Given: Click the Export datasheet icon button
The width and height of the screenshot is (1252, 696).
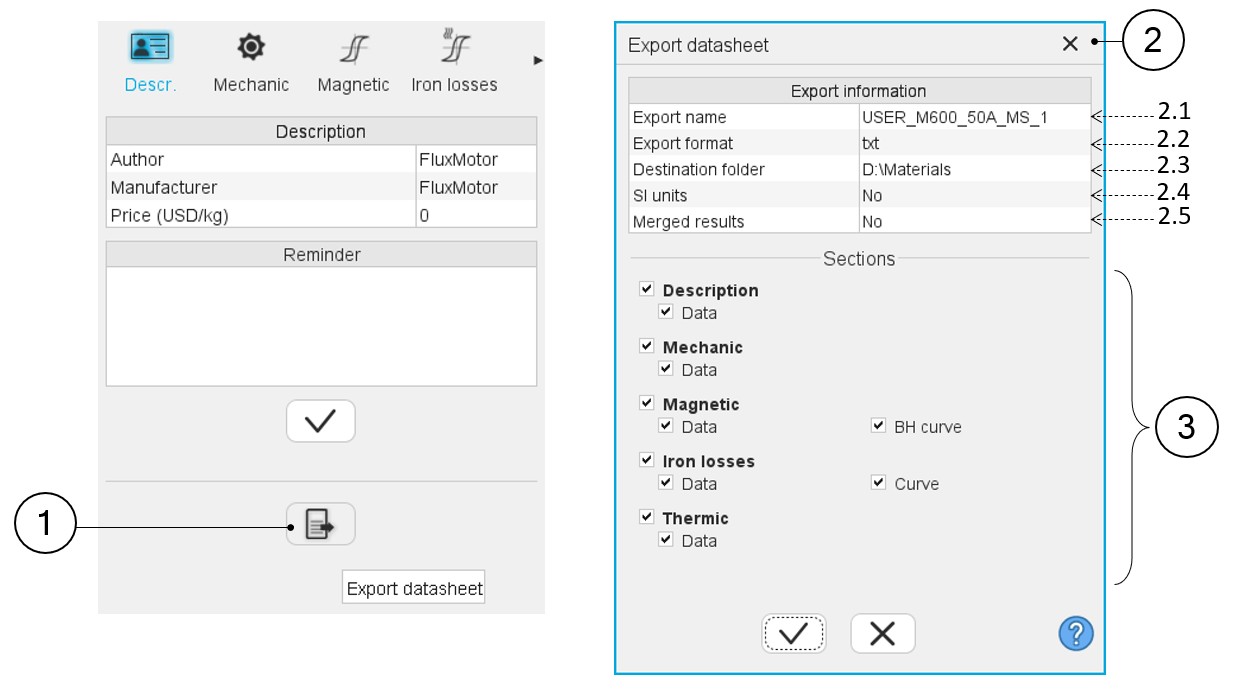Looking at the screenshot, I should [320, 524].
